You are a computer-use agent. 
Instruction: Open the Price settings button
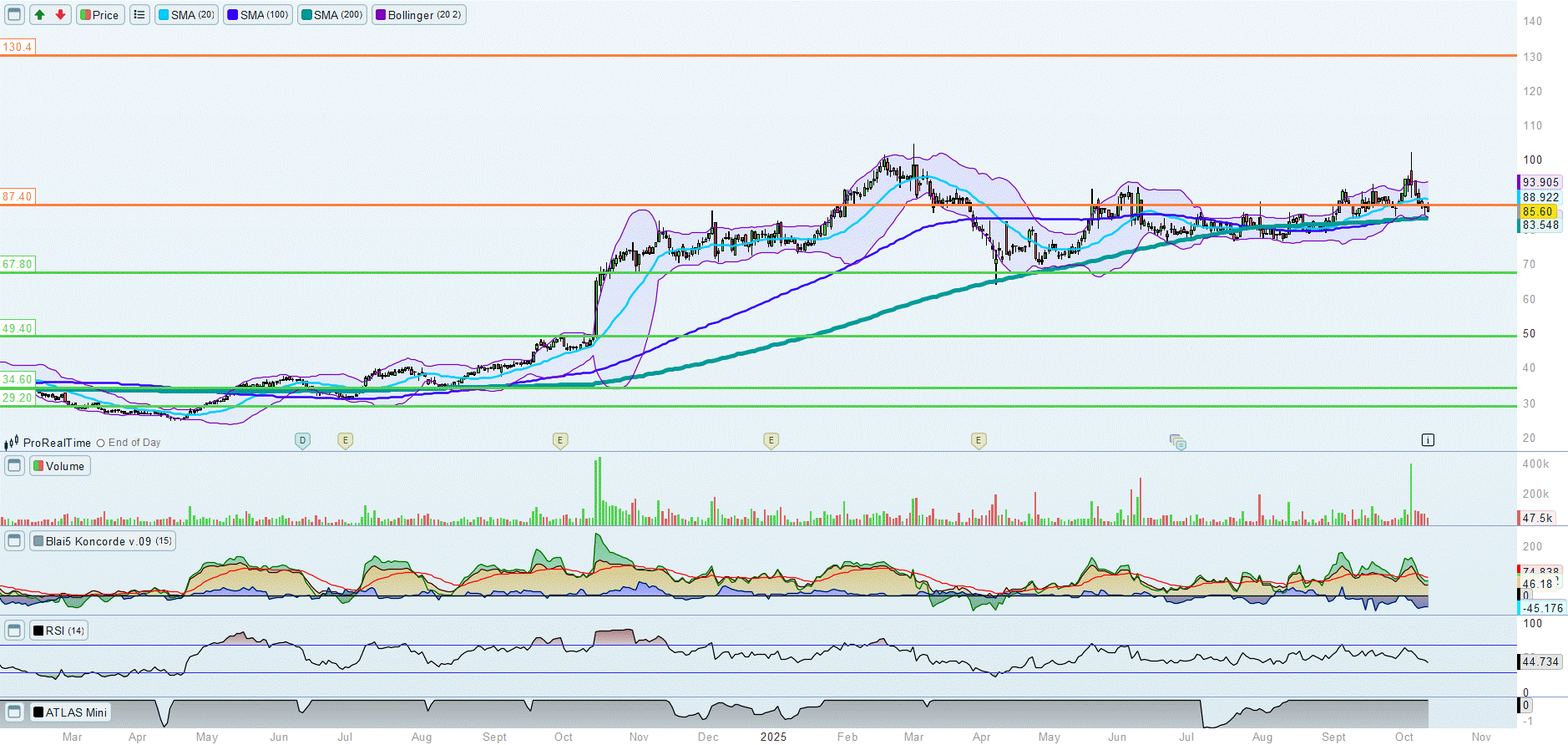coord(100,15)
